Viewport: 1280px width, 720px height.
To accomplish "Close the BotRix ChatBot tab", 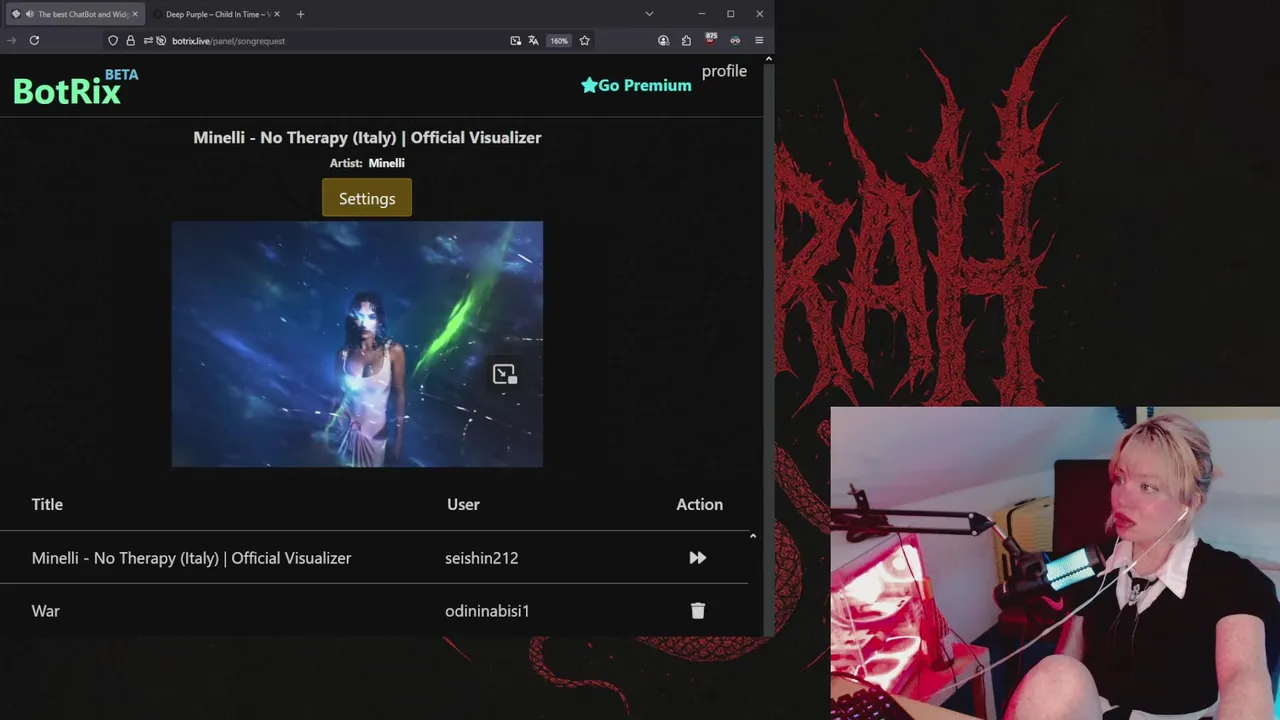I will click(x=135, y=14).
